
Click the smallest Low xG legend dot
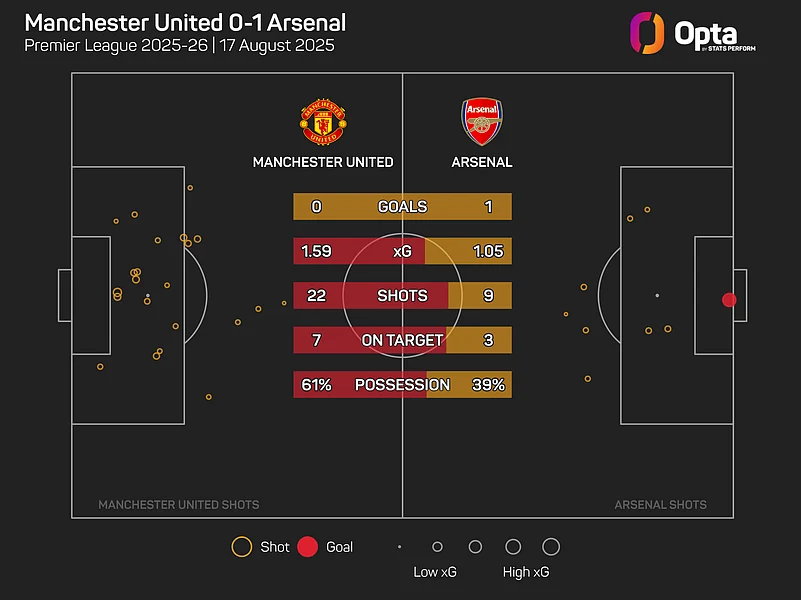click(399, 547)
